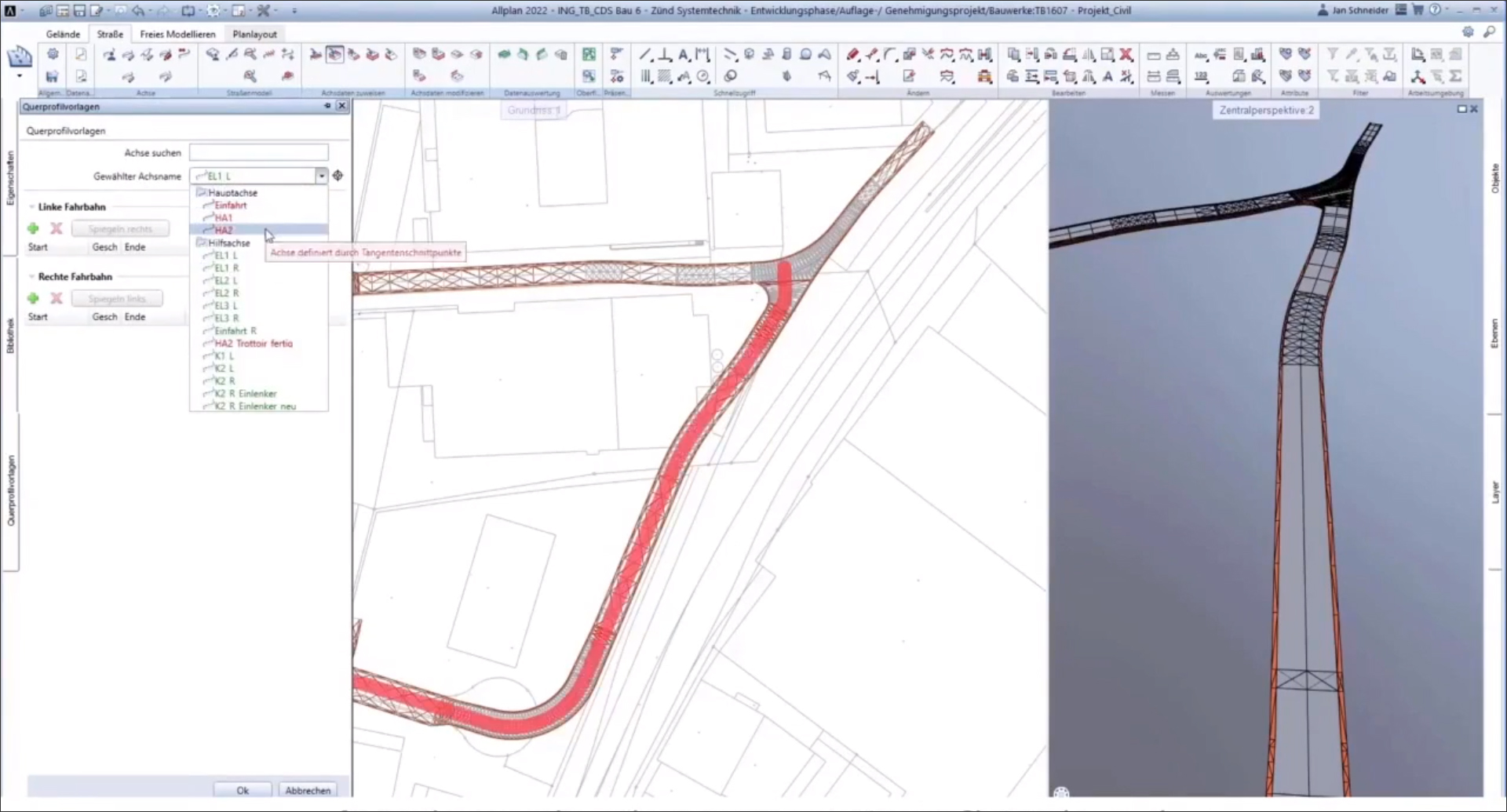Open the Bibliothek side tab
Viewport: 1507px width, 812px height.
pyautogui.click(x=10, y=336)
